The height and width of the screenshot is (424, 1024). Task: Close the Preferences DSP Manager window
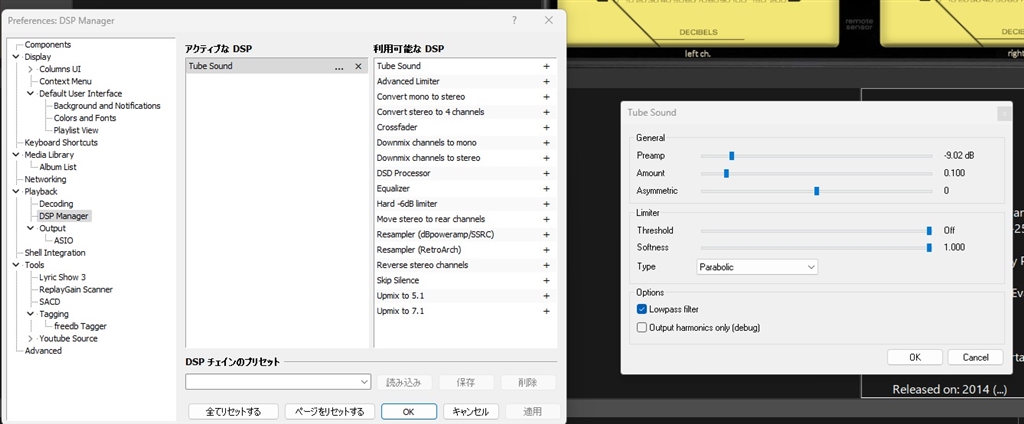(549, 20)
